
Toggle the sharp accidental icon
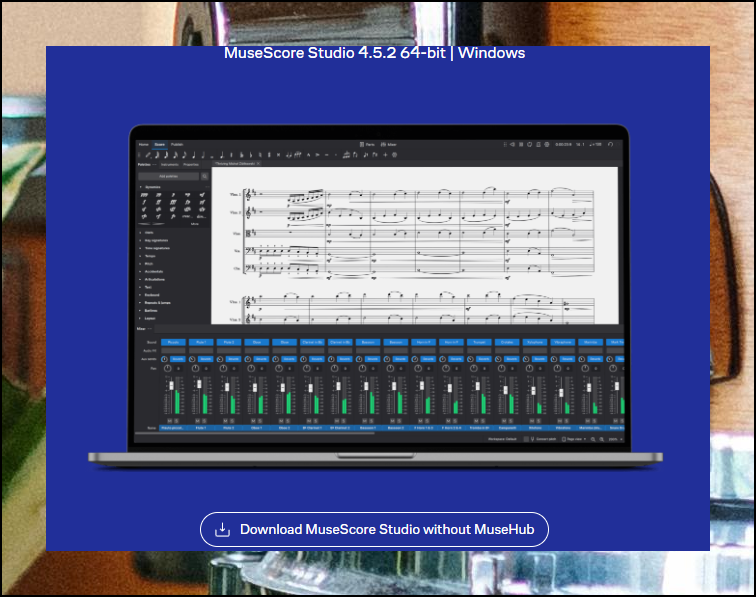pyautogui.click(x=269, y=155)
